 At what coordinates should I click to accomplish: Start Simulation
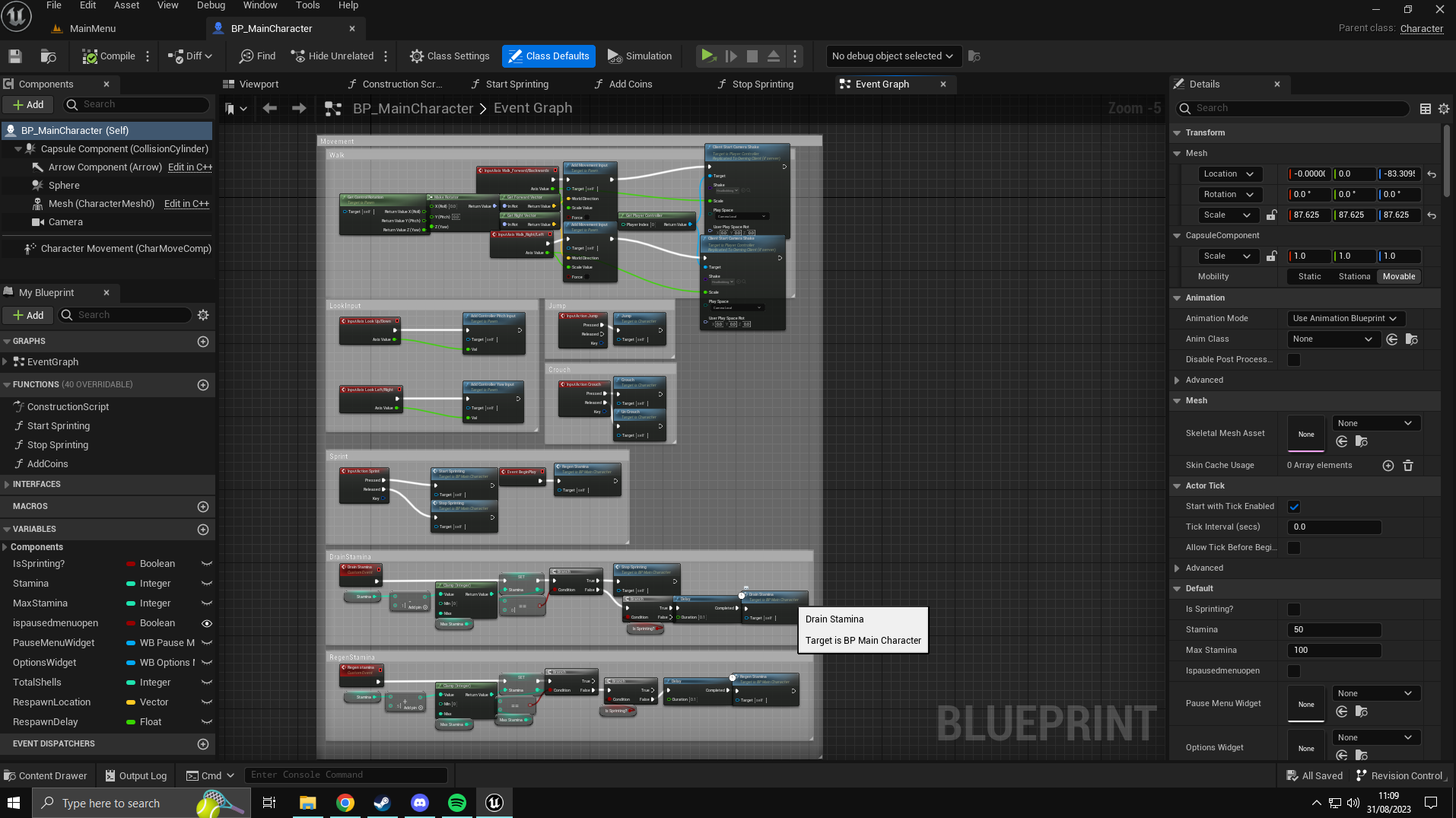point(640,56)
